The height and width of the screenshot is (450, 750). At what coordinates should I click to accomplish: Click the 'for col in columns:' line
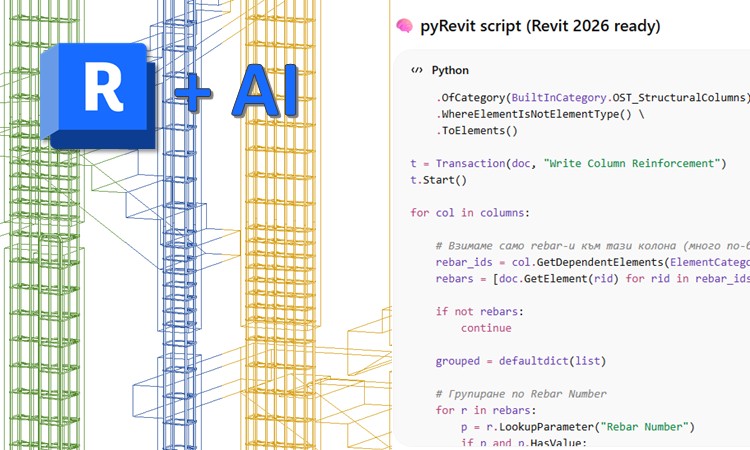point(470,213)
